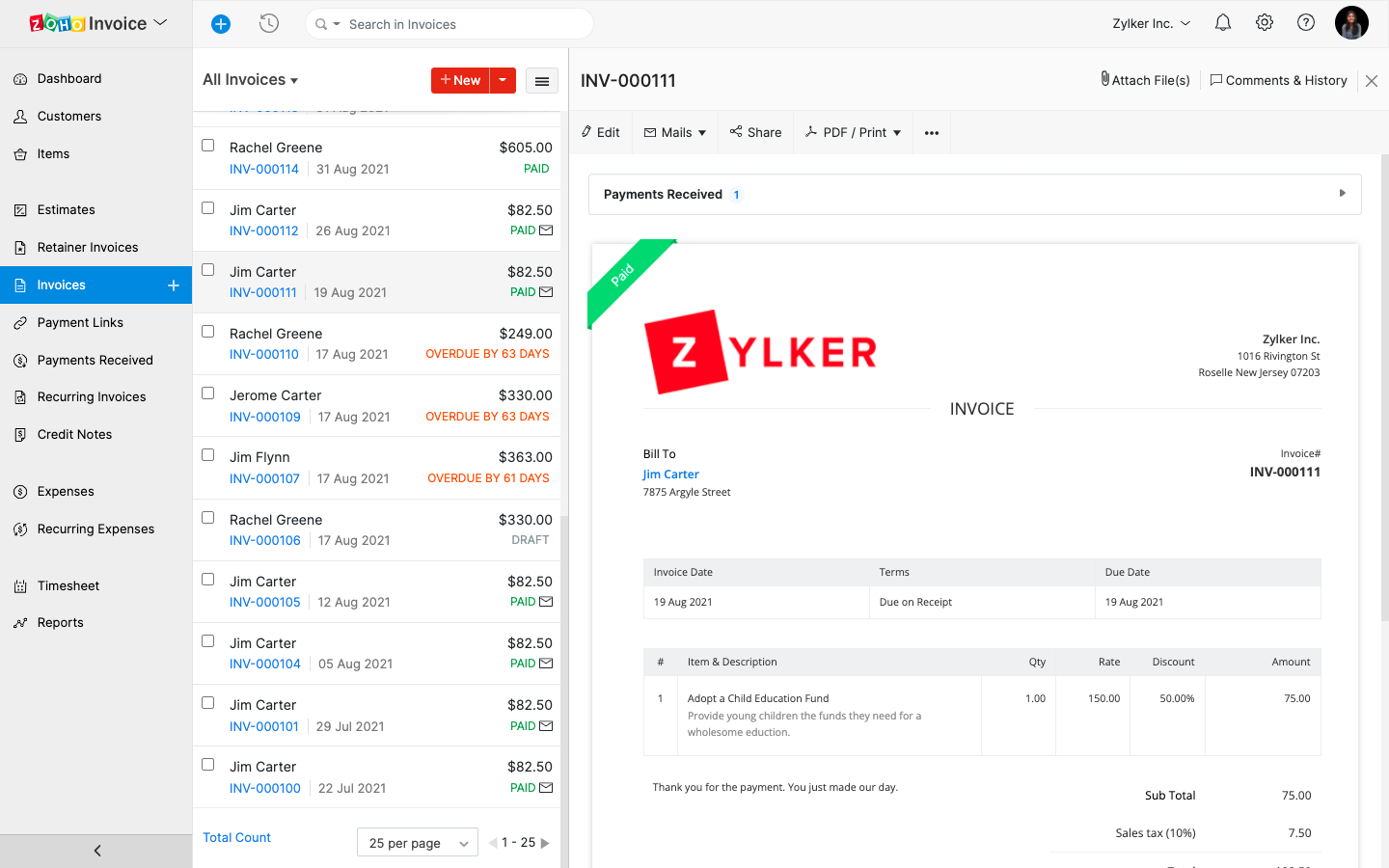Select checkbox for invoice INV-000114

[x=207, y=146]
